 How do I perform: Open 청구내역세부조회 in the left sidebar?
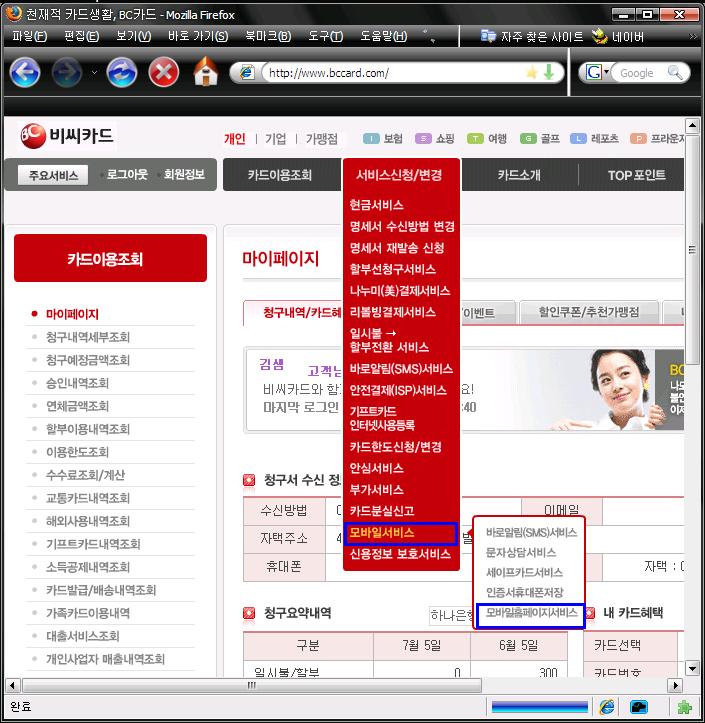[88, 337]
